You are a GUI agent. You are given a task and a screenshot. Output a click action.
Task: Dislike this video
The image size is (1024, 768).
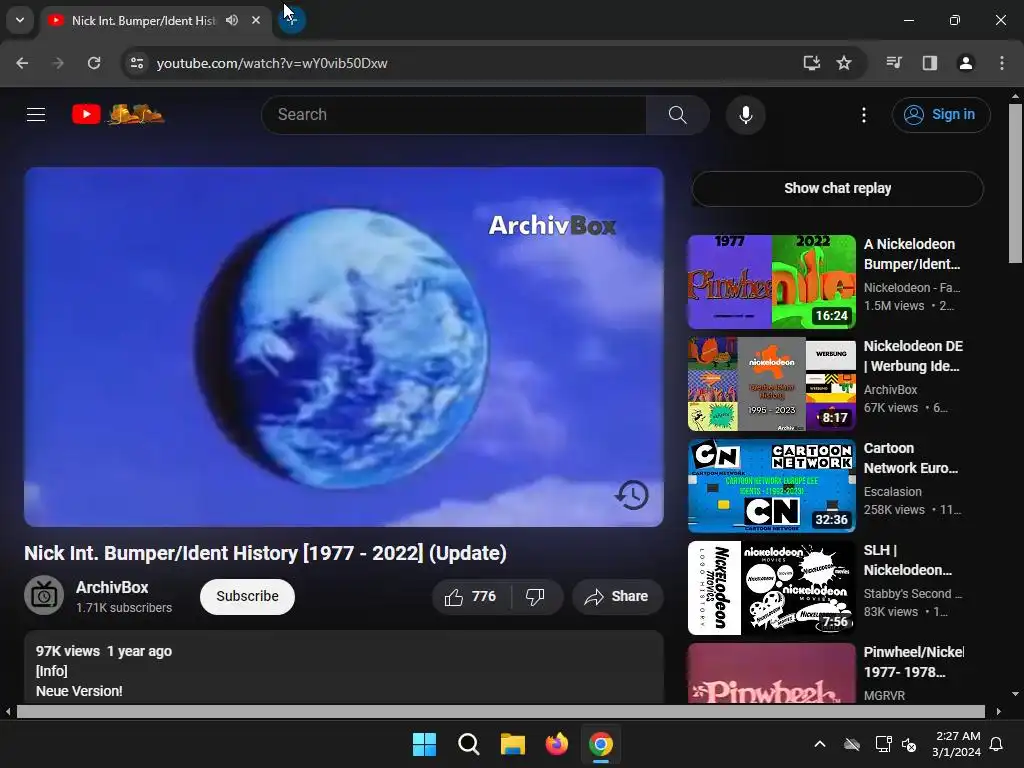click(x=536, y=596)
